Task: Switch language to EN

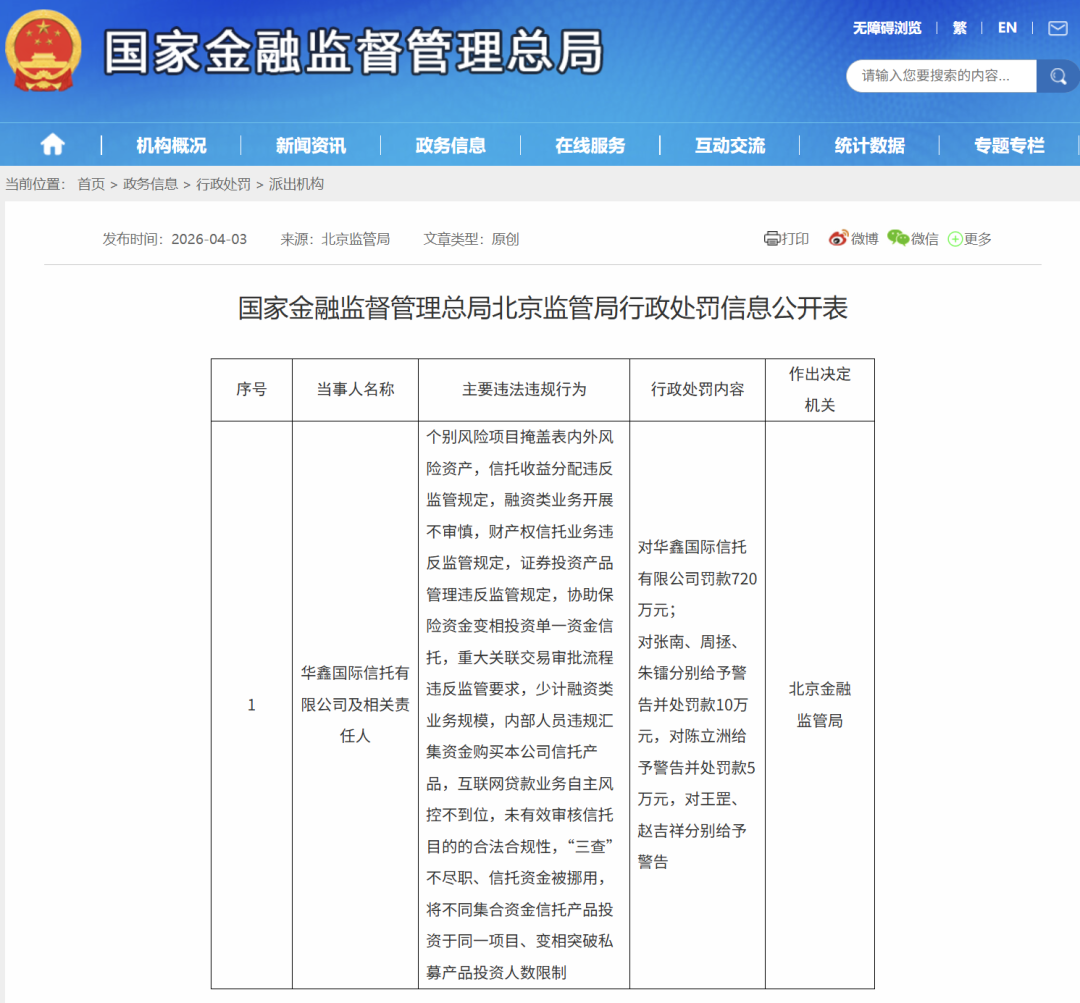Action: pos(1007,28)
